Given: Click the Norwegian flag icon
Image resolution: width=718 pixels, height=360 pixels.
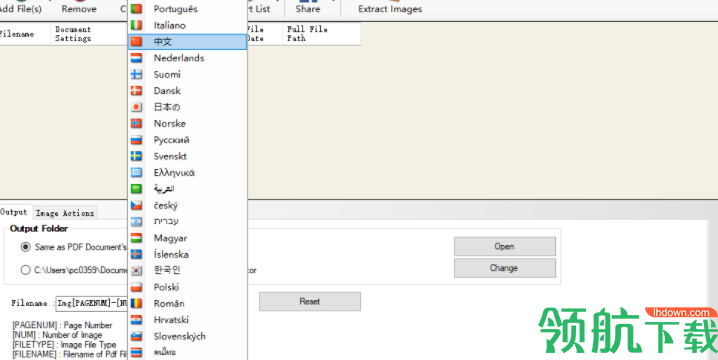Looking at the screenshot, I should [x=136, y=124].
